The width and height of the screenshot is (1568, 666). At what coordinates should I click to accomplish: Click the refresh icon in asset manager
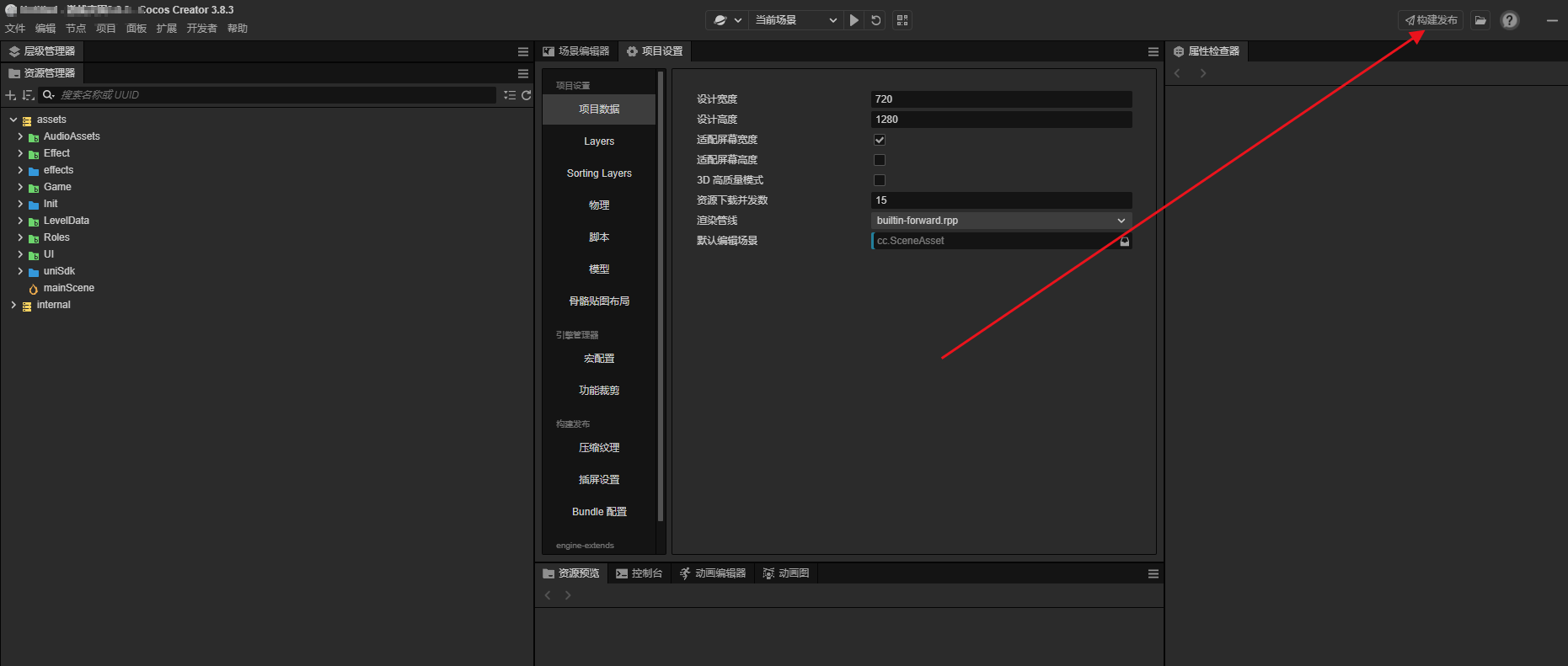[527, 95]
